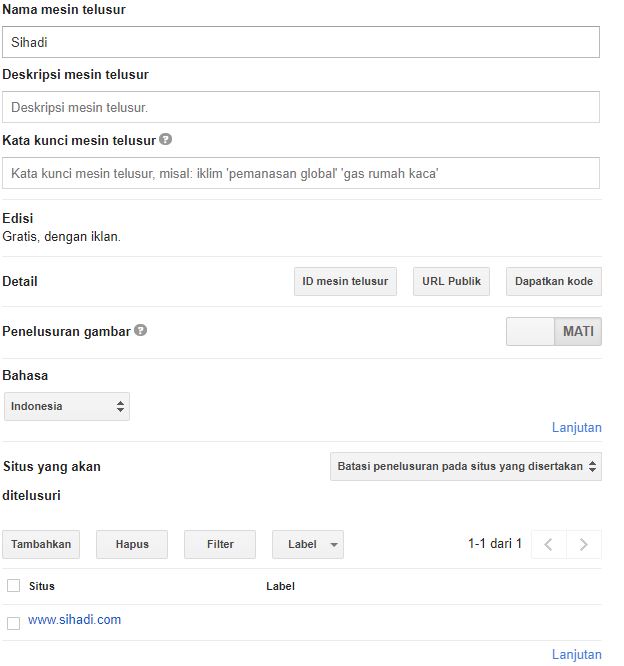Open Batasi penelusuran pada situs dropdown

466,466
